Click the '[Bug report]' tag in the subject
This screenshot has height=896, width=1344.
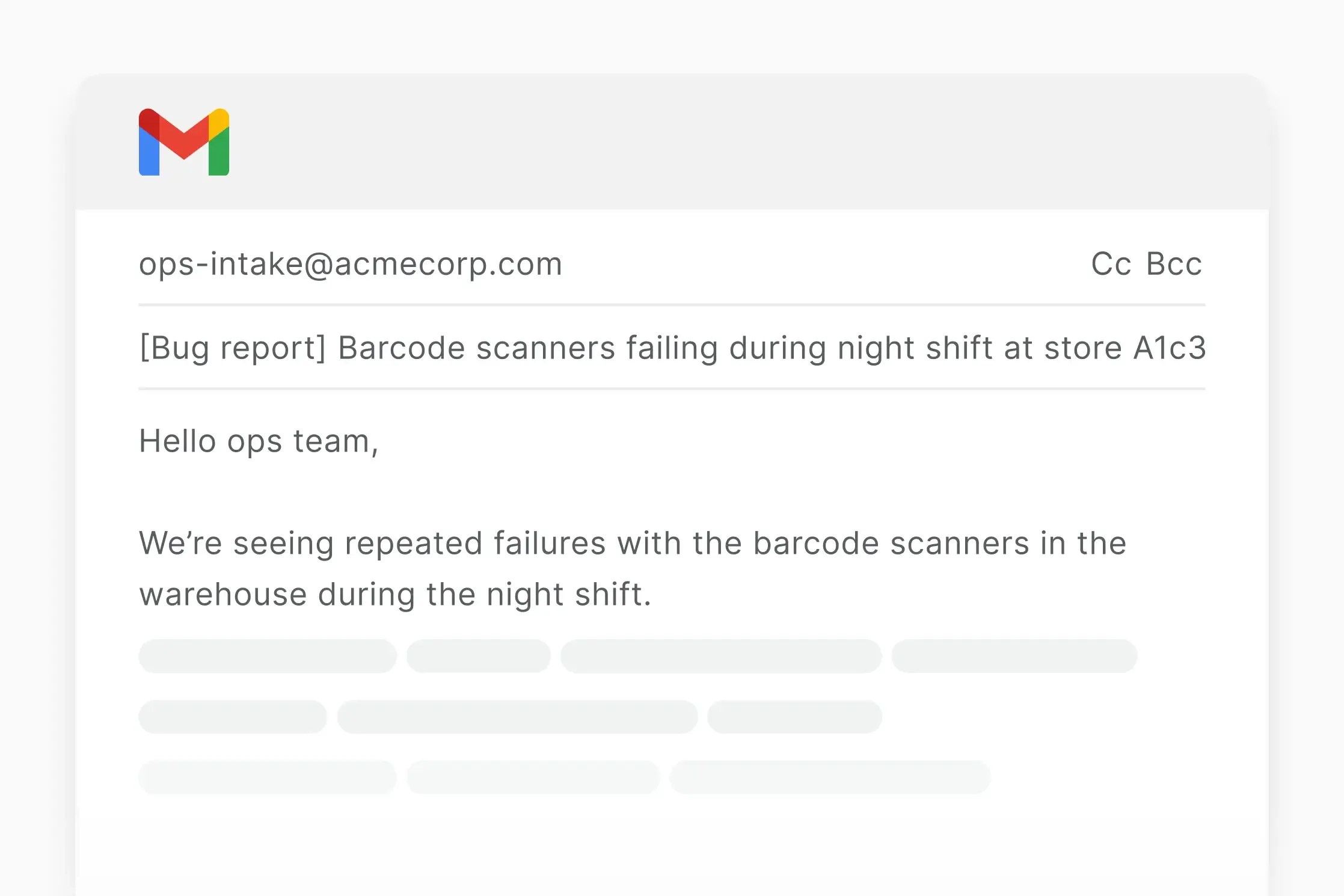pos(233,348)
